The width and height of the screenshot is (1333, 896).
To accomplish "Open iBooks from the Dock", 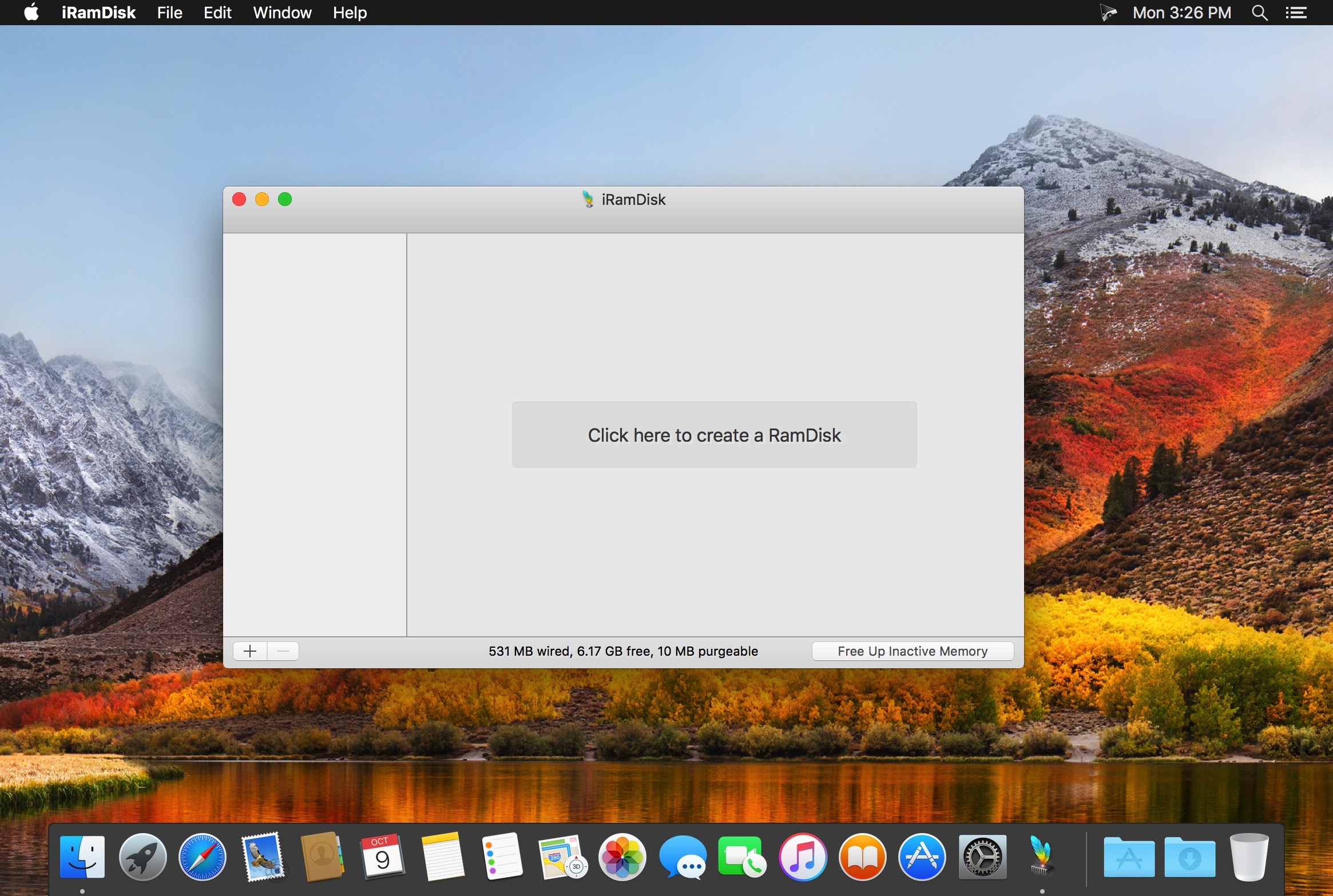I will pos(862,857).
